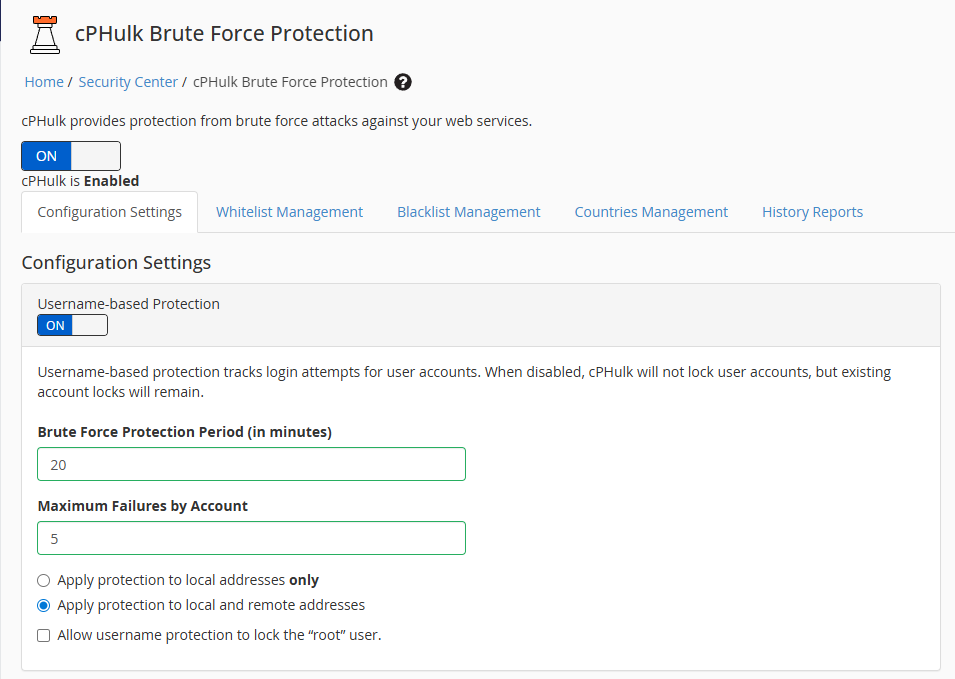955x679 pixels.
Task: Open the Security Center breadcrumb link
Action: pyautogui.click(x=128, y=82)
